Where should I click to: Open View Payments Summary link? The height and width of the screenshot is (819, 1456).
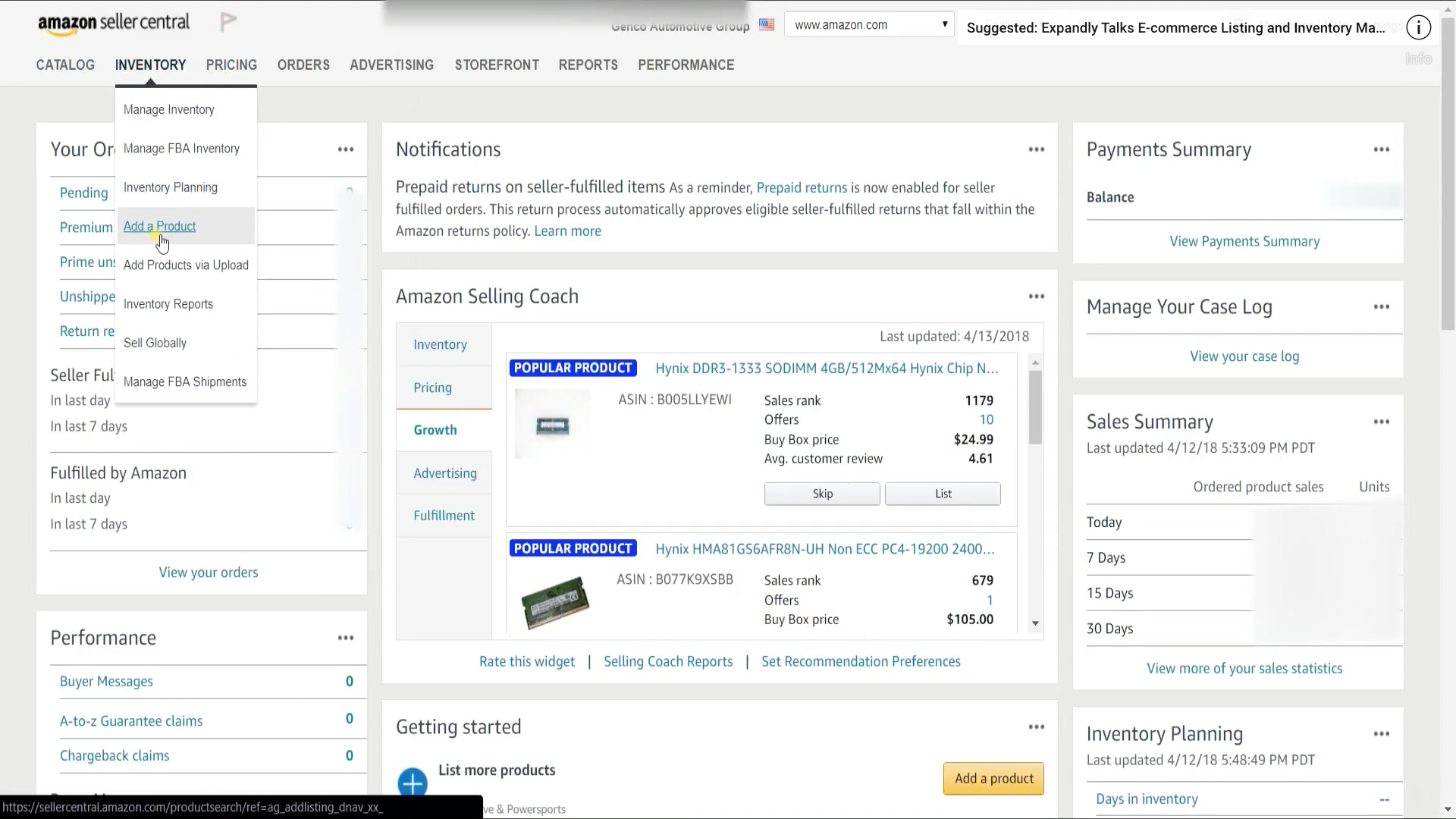tap(1244, 241)
